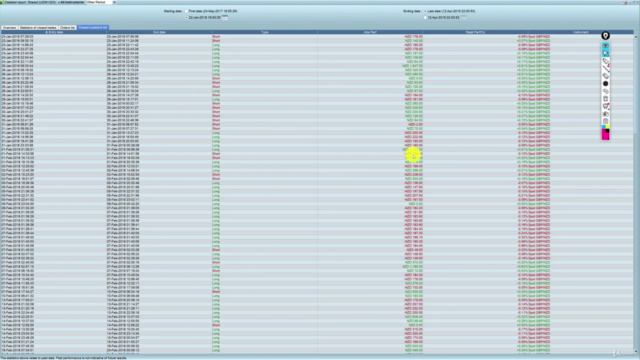Viewport: 640px width, 360px height.
Task: Select the cursor pointer annotation tool
Action: point(605,53)
